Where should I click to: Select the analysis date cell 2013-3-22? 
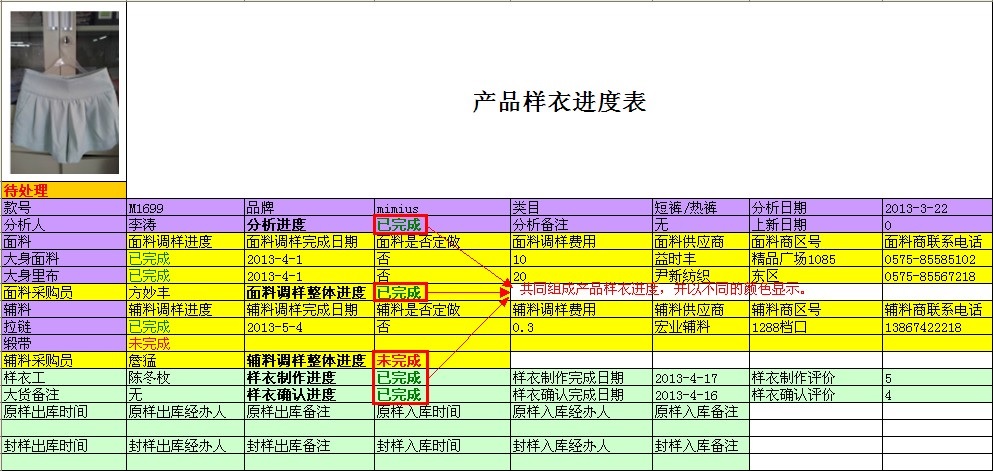tap(915, 208)
